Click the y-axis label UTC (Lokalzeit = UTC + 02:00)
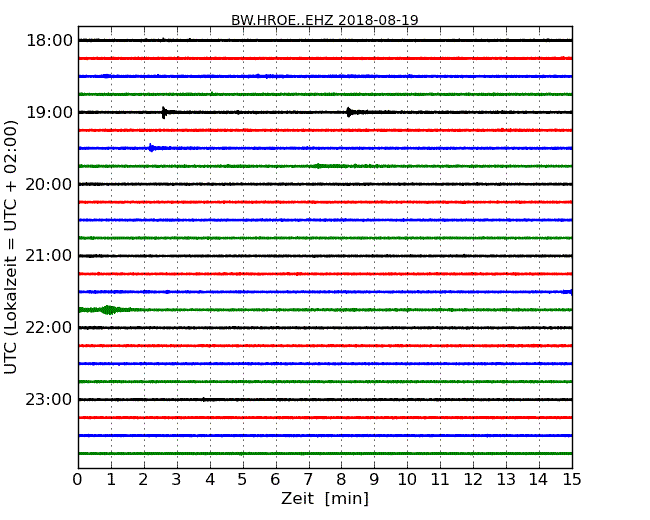The width and height of the screenshot is (650, 520). tap(11, 247)
